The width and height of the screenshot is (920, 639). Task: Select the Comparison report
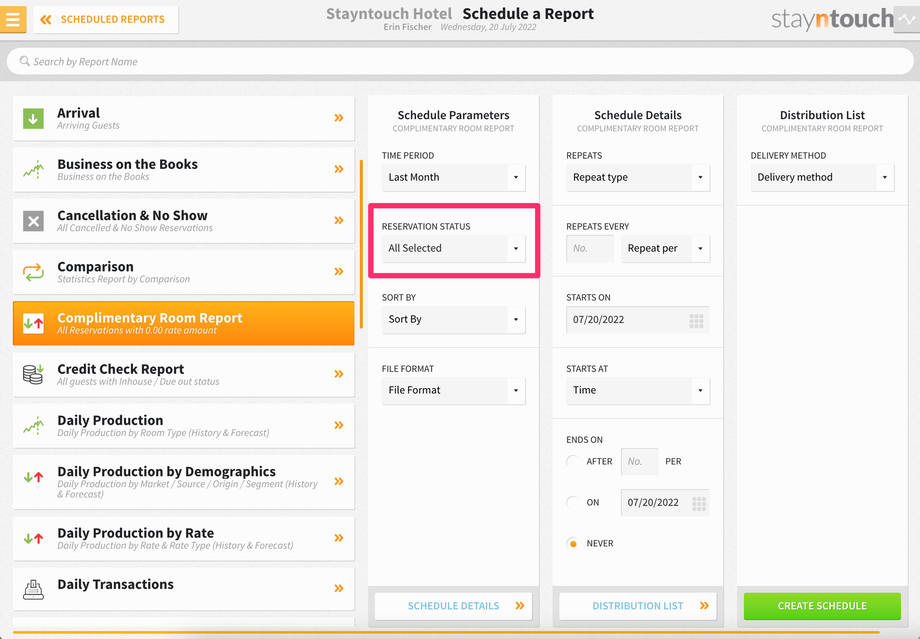pyautogui.click(x=184, y=271)
